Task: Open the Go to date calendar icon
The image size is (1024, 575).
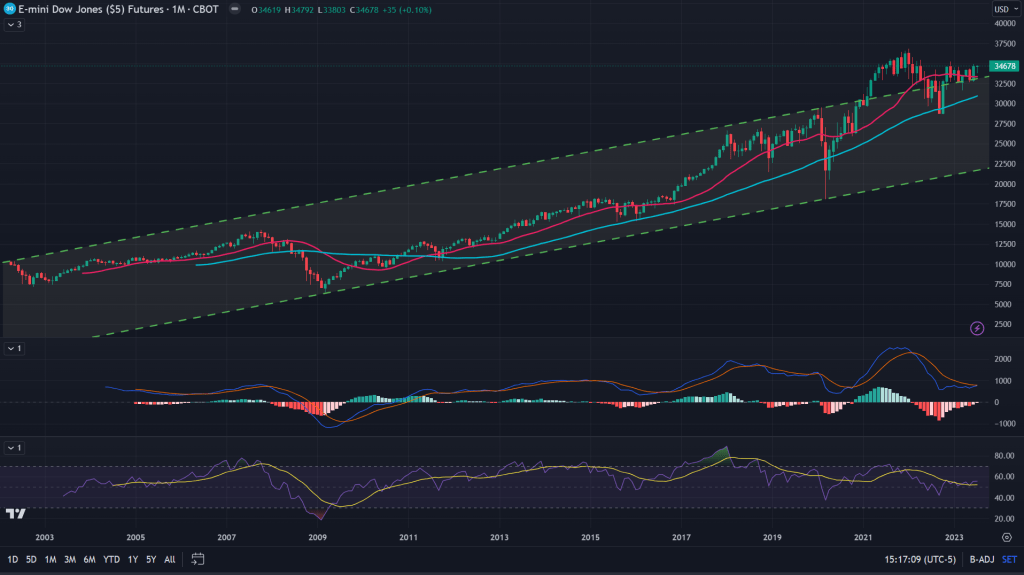Action: pyautogui.click(x=198, y=558)
